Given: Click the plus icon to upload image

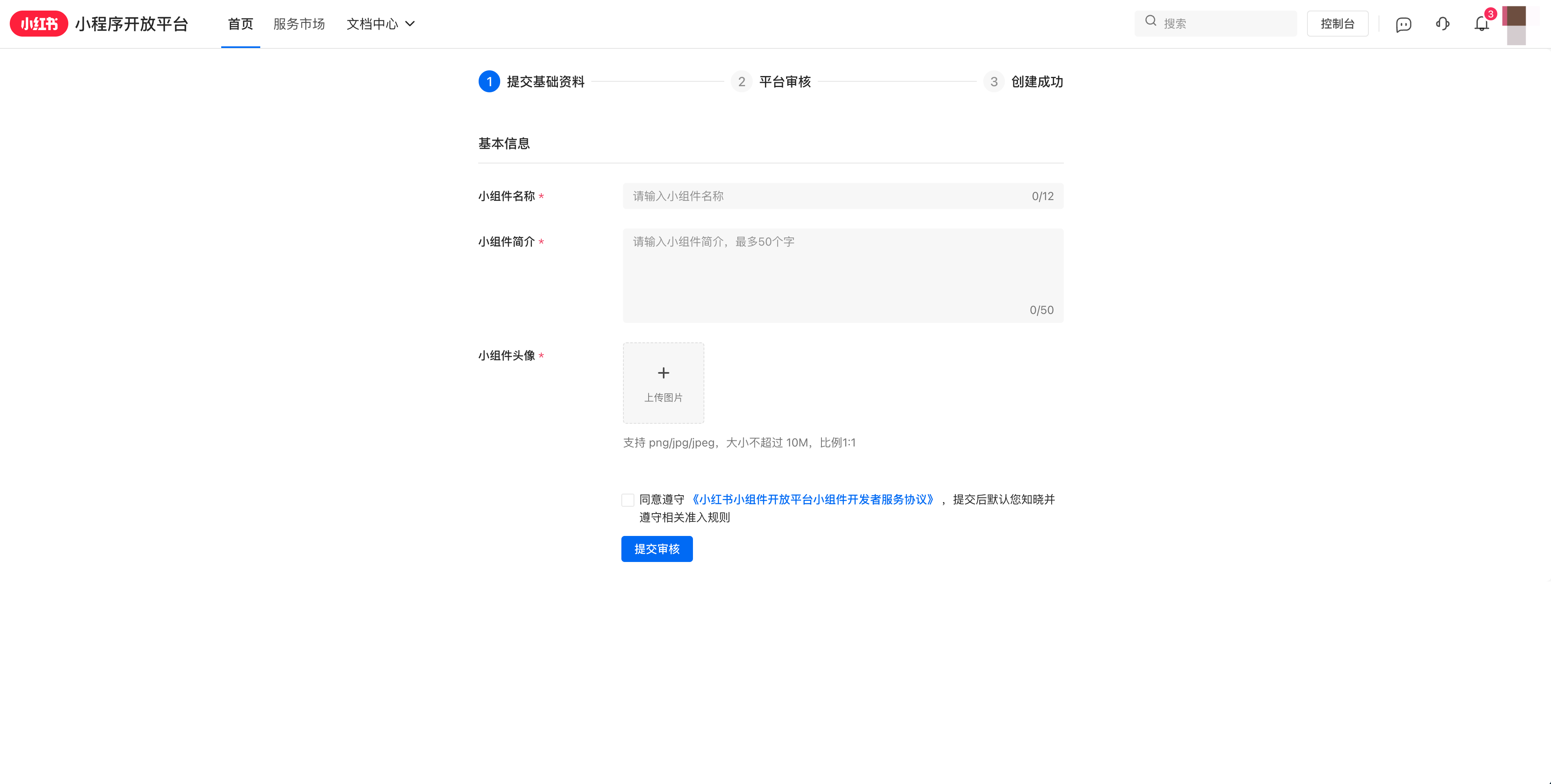Looking at the screenshot, I should [x=664, y=373].
